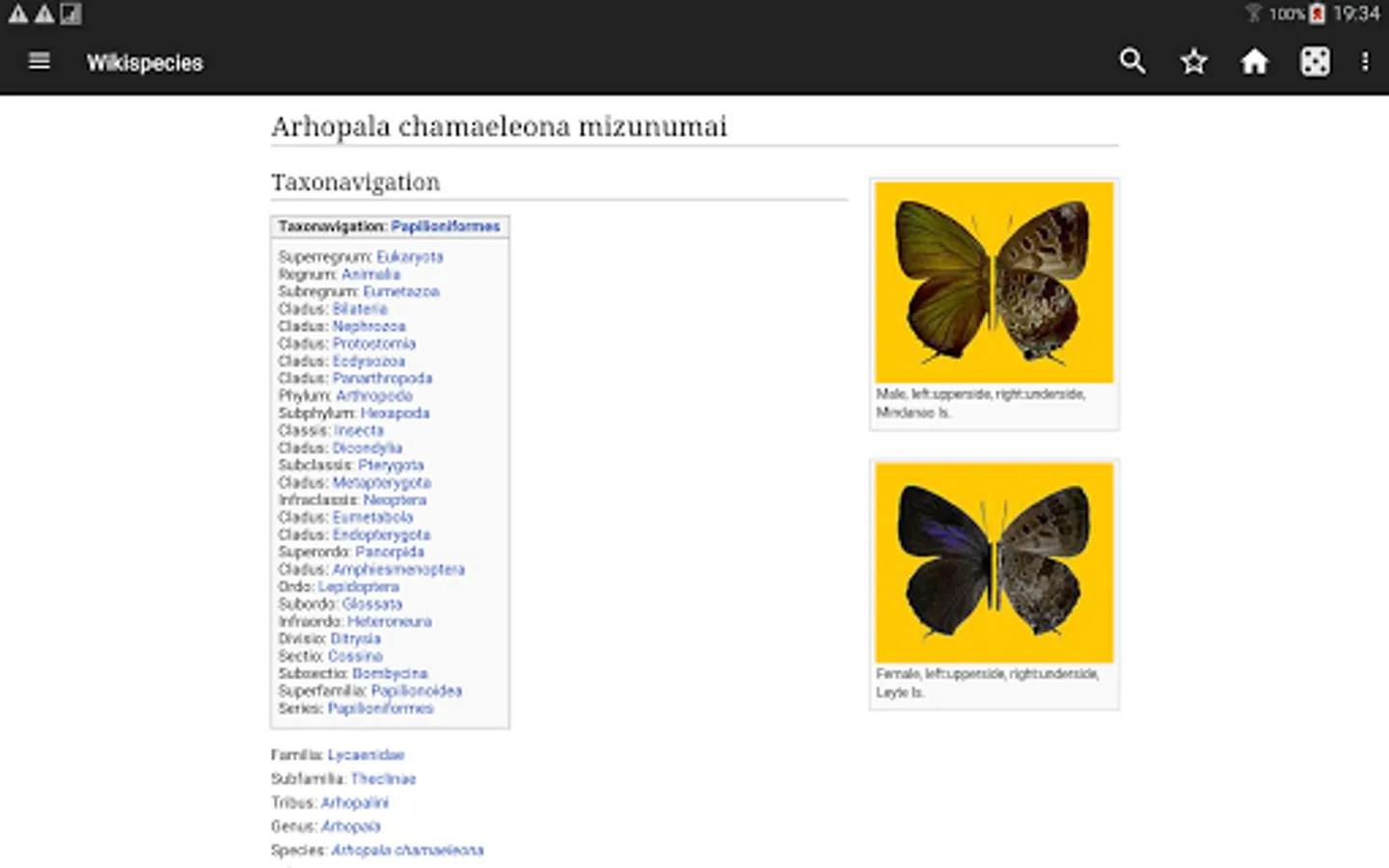The height and width of the screenshot is (868, 1389).
Task: Open Papilioniformes link in Taxonavigation box header
Action: (446, 227)
